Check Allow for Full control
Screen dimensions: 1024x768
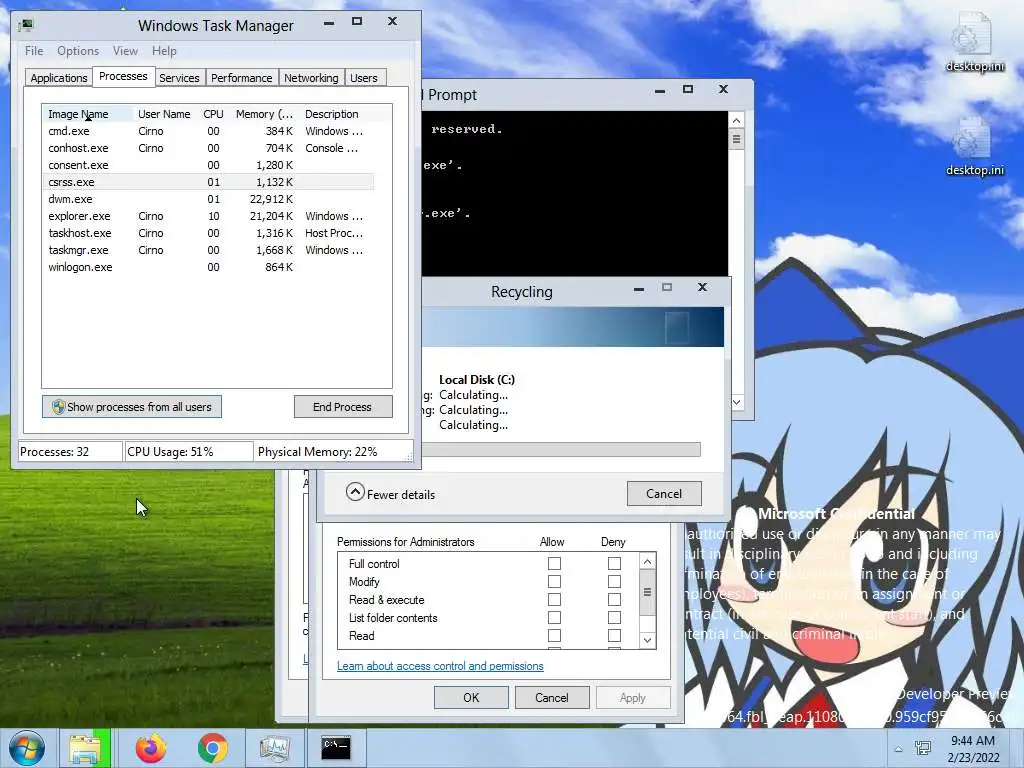click(554, 563)
